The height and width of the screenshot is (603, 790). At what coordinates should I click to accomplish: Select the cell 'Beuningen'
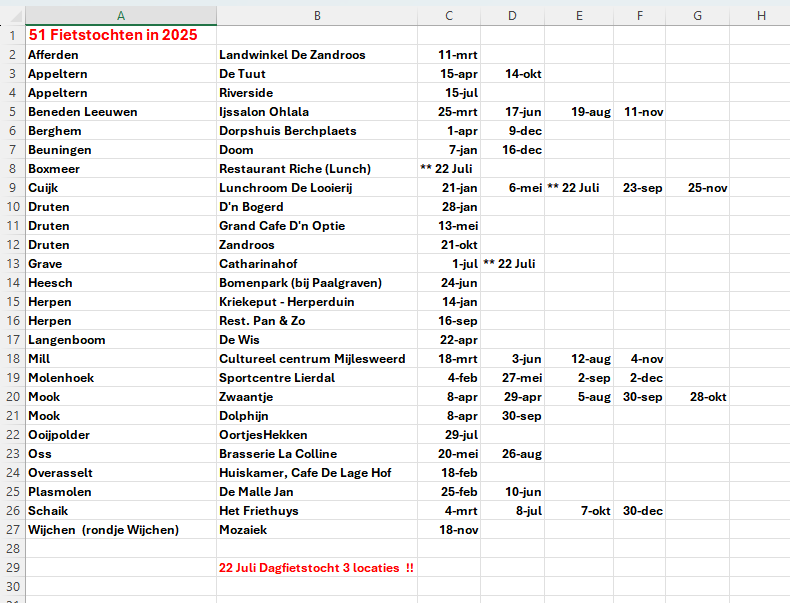coord(121,150)
